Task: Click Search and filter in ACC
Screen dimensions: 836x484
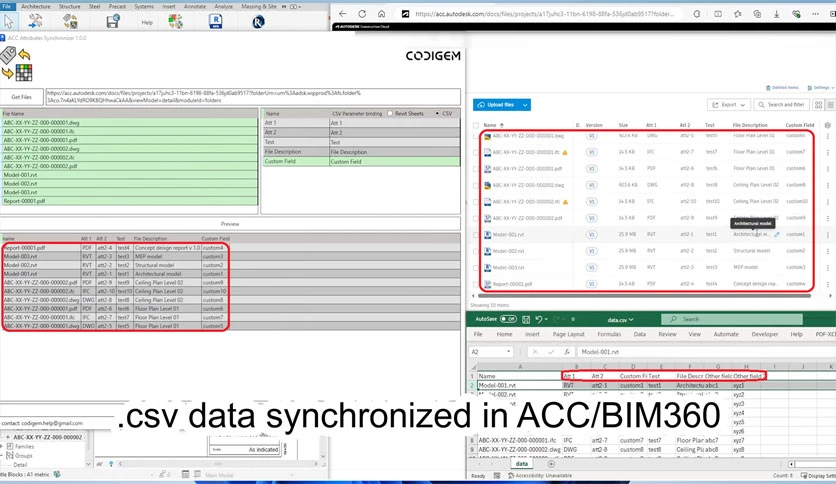Action: pos(781,104)
